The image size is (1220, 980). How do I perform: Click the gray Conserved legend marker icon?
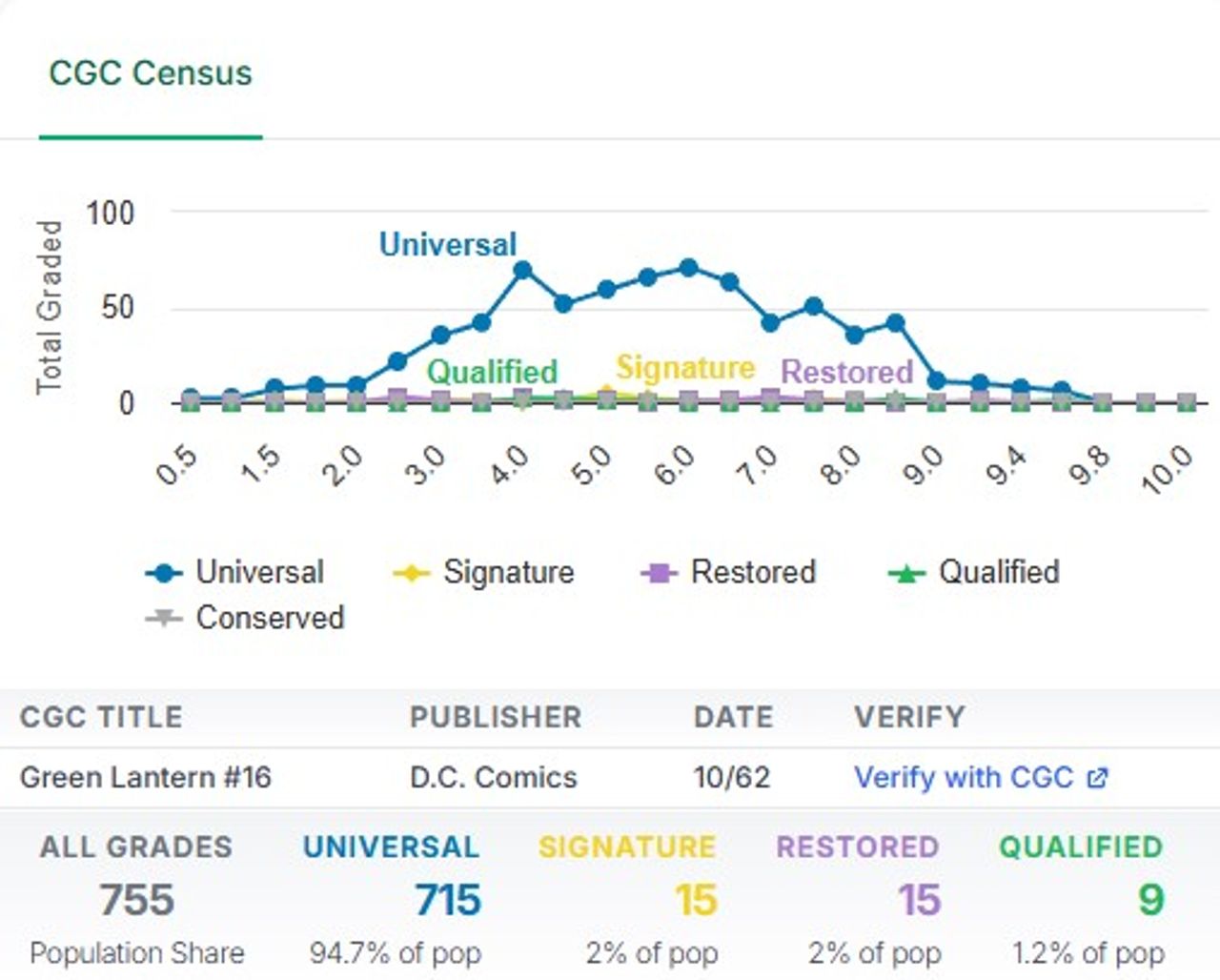coord(164,618)
